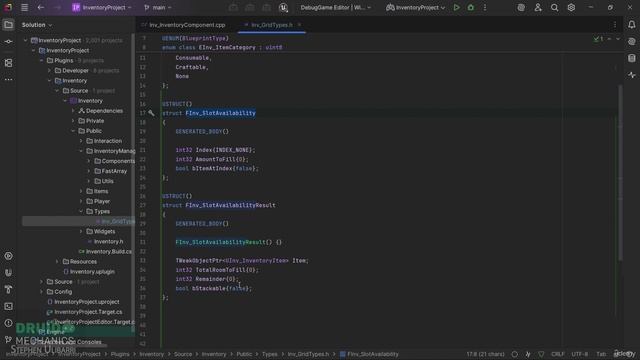The image size is (640, 360).
Task: Collapse the Plugins folder
Action: tap(42, 60)
